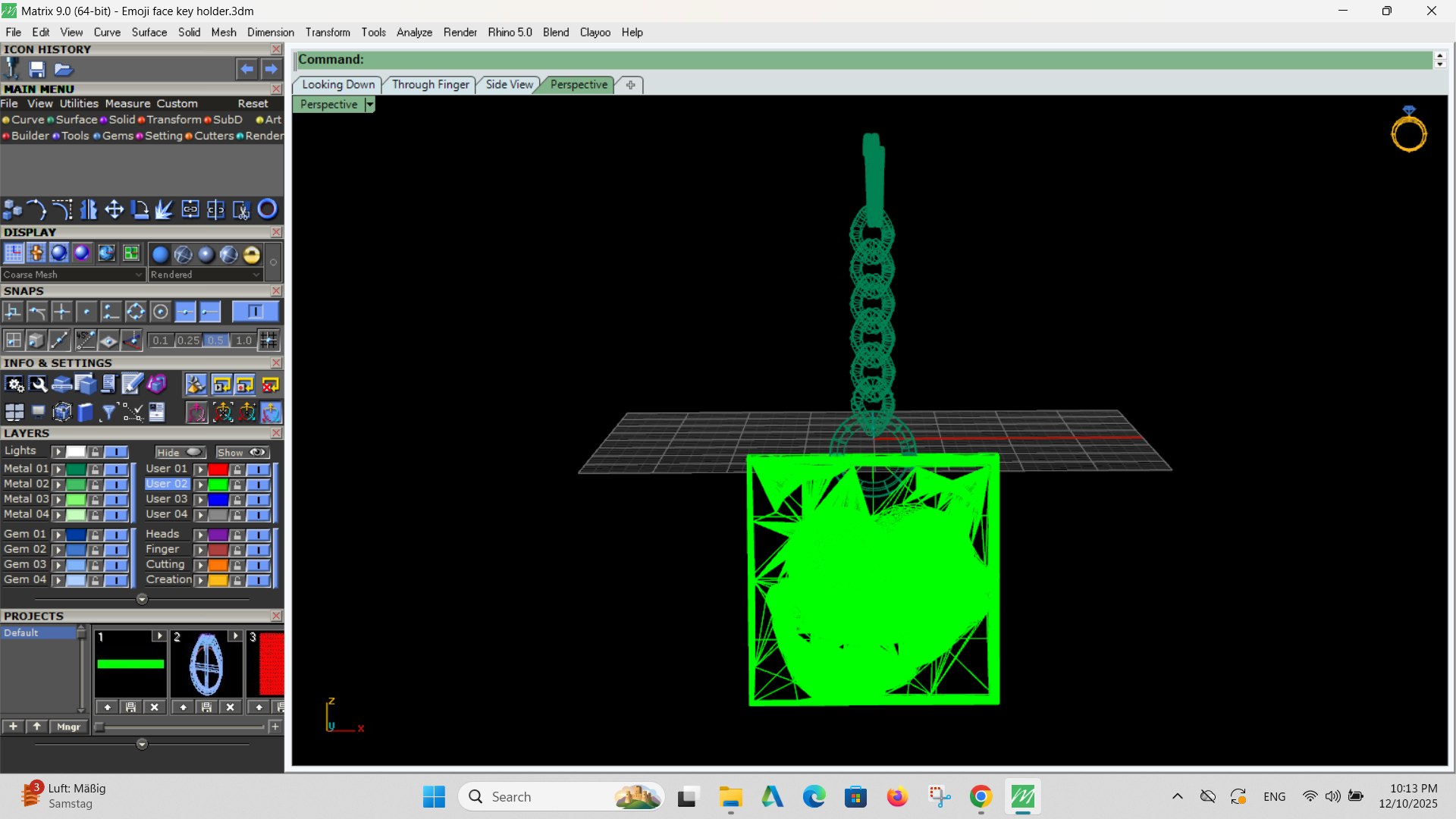Toggle visibility switch for Metal 01 layer
Image resolution: width=1456 pixels, height=819 pixels.
click(116, 469)
